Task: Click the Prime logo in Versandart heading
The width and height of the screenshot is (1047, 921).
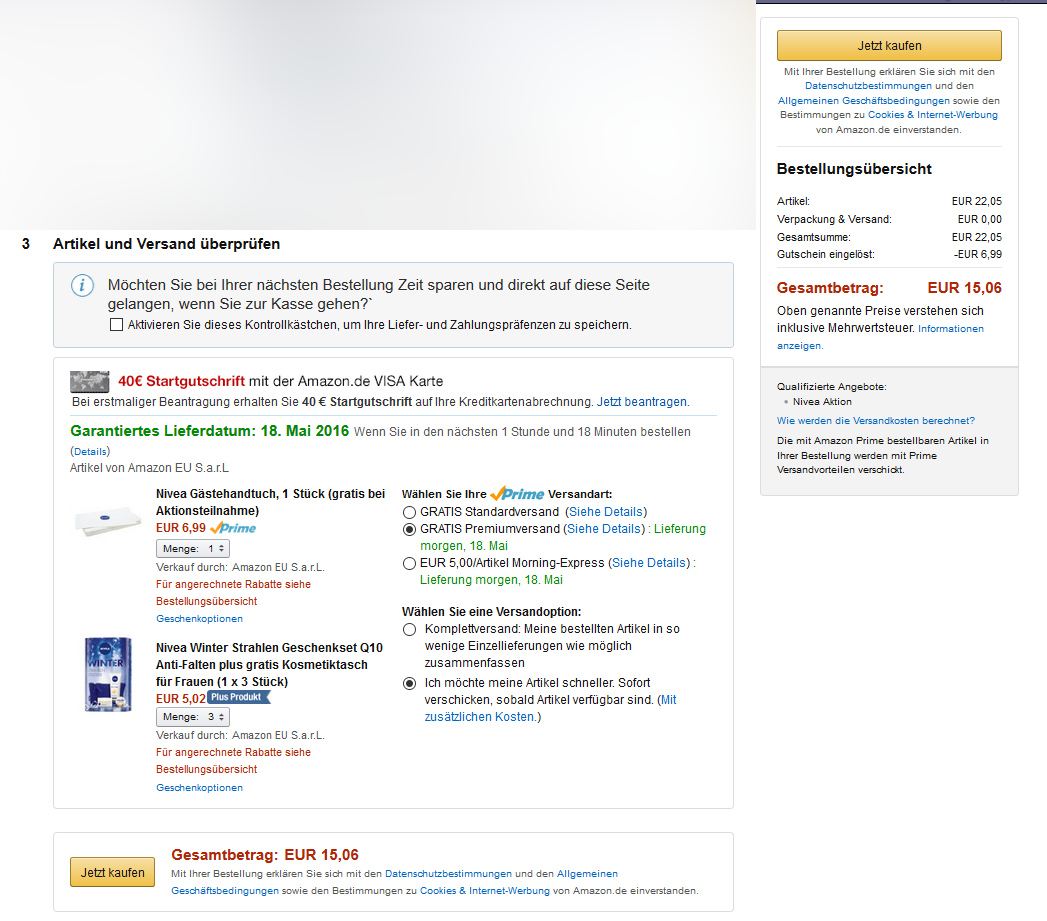Action: (x=517, y=494)
